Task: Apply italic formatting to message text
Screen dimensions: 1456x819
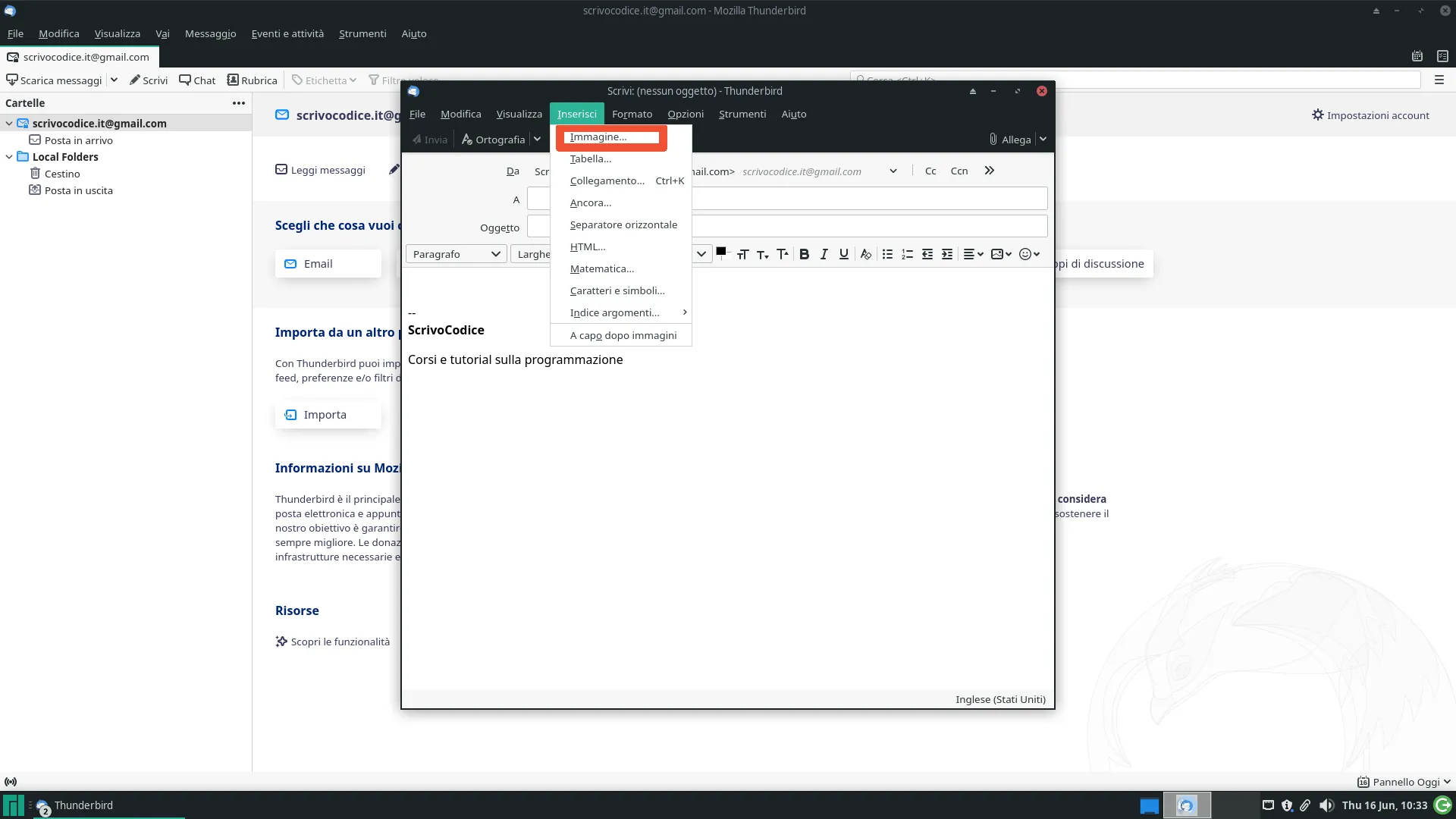Action: tap(824, 254)
